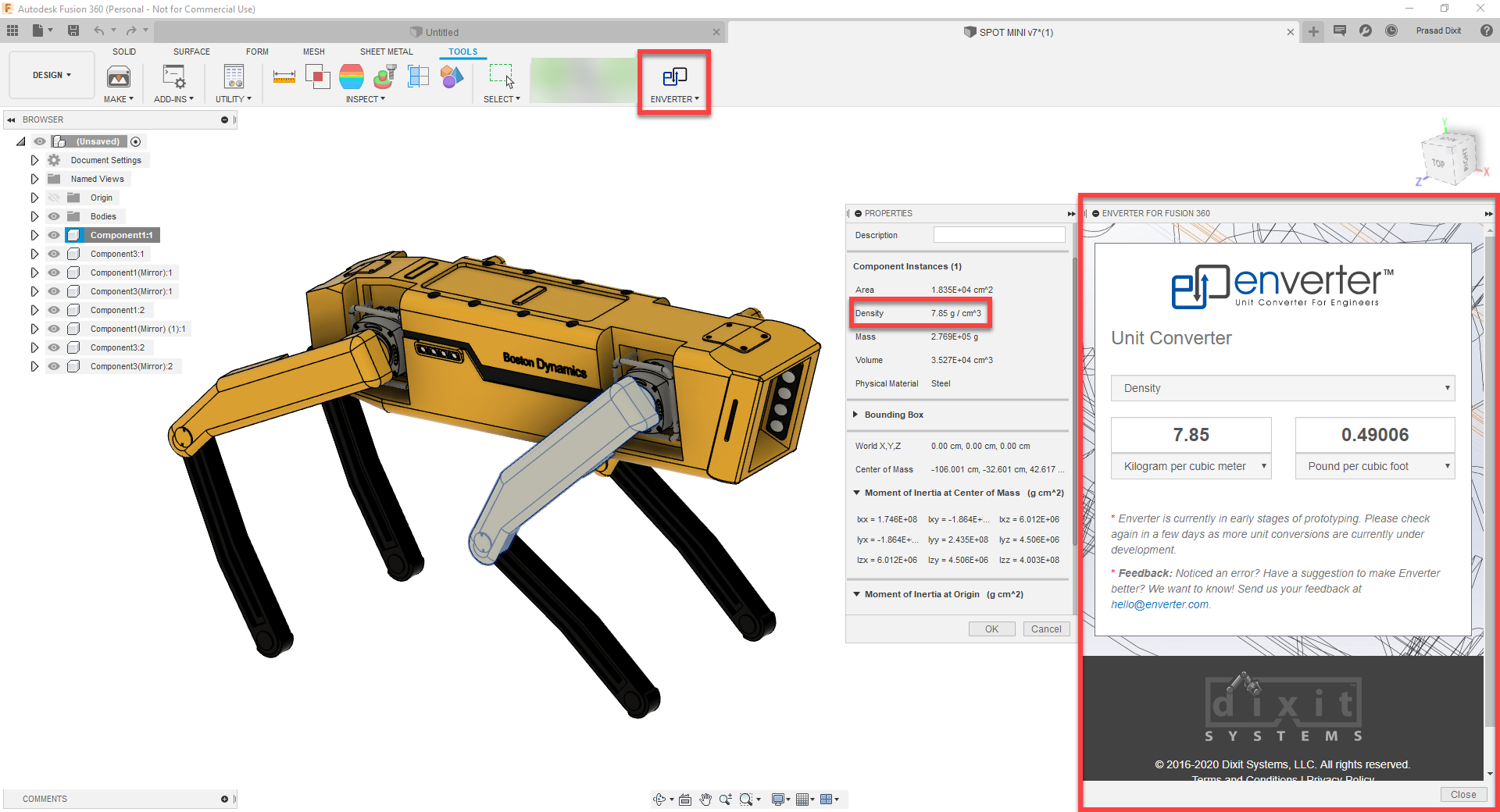
Task: Switch to the Untitled document tab
Action: tap(441, 32)
